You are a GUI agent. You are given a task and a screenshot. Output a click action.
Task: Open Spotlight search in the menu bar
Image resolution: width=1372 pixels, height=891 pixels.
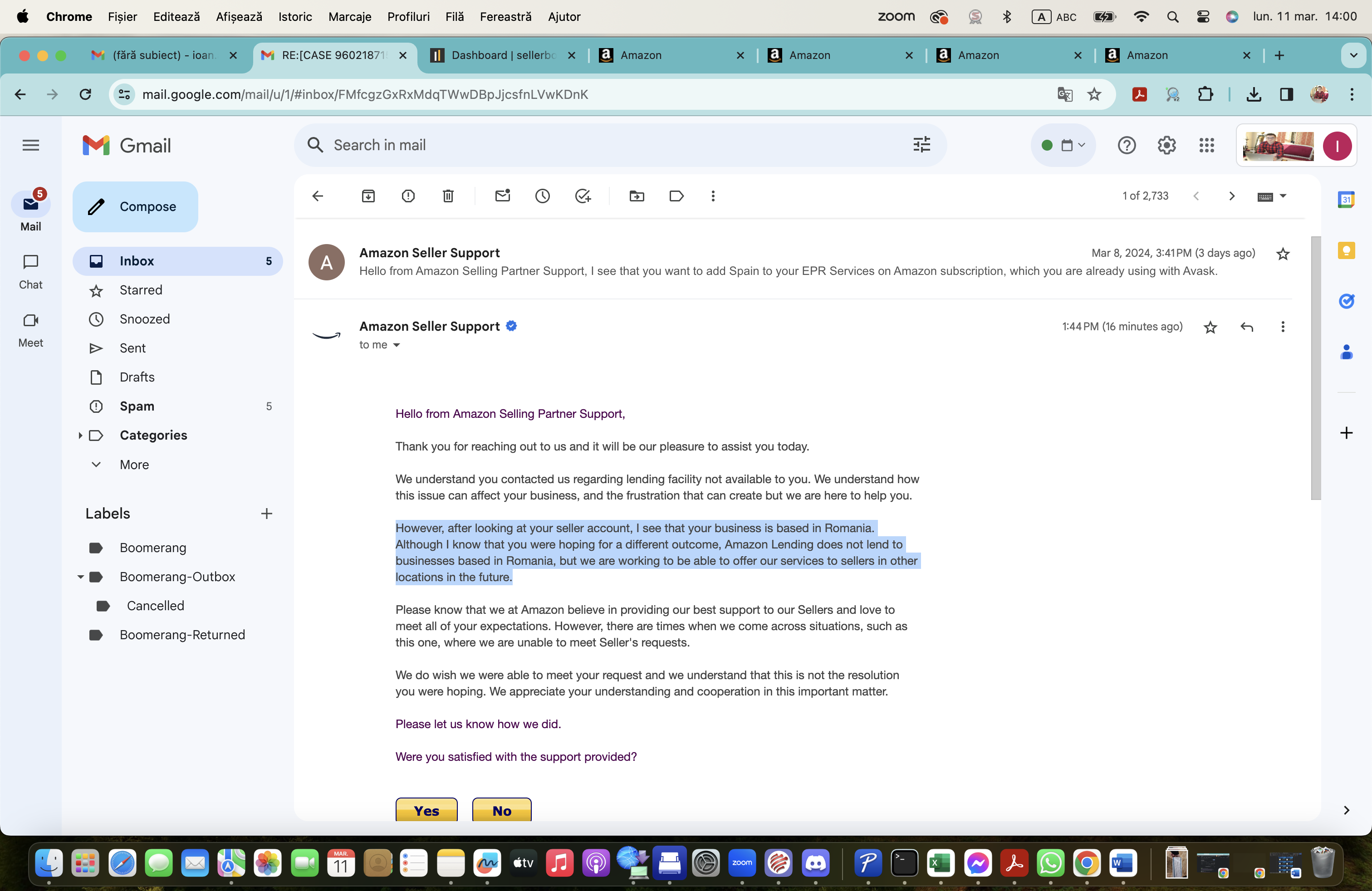[1172, 17]
